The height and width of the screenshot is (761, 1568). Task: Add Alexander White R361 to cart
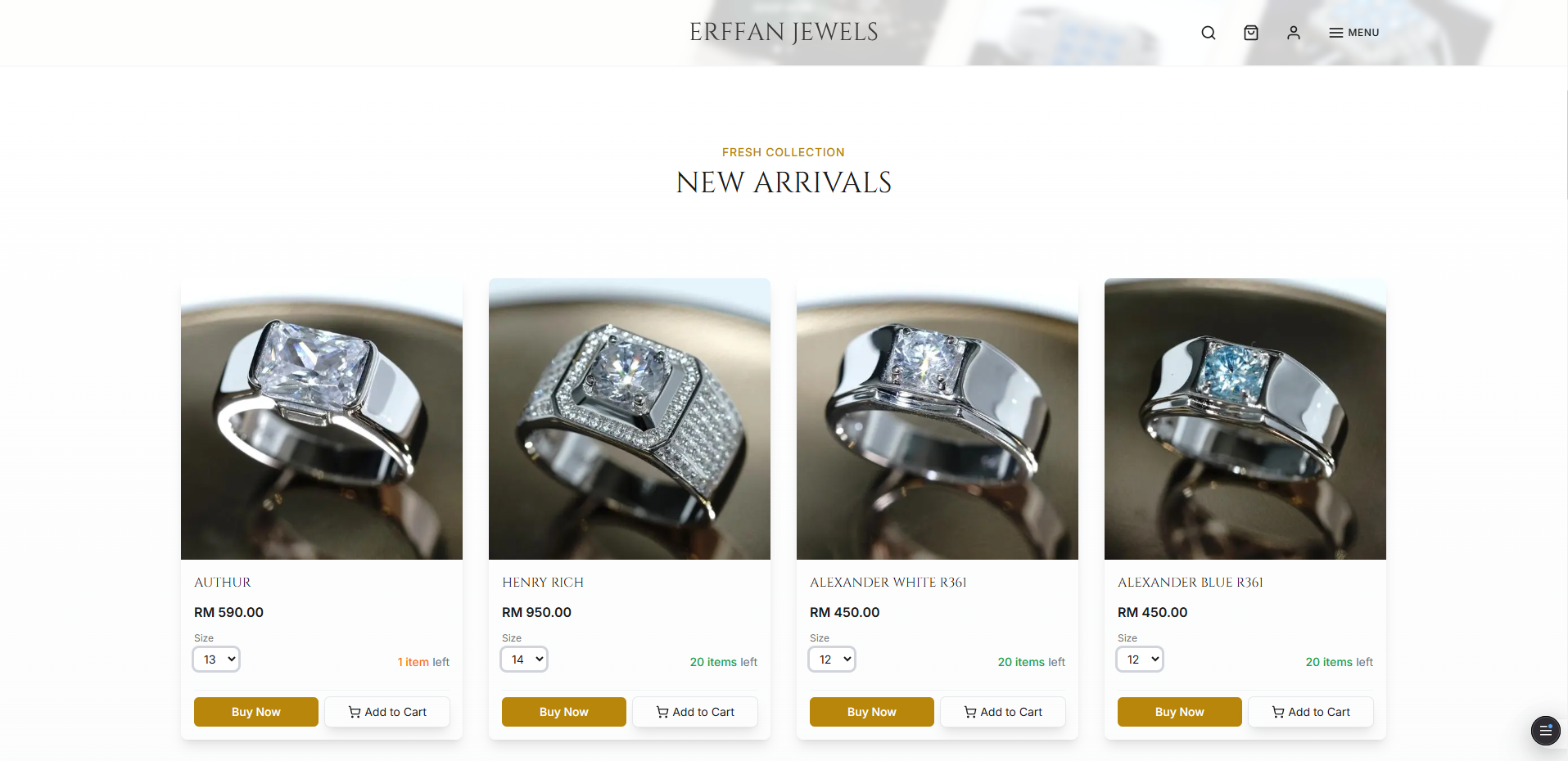coord(1003,712)
